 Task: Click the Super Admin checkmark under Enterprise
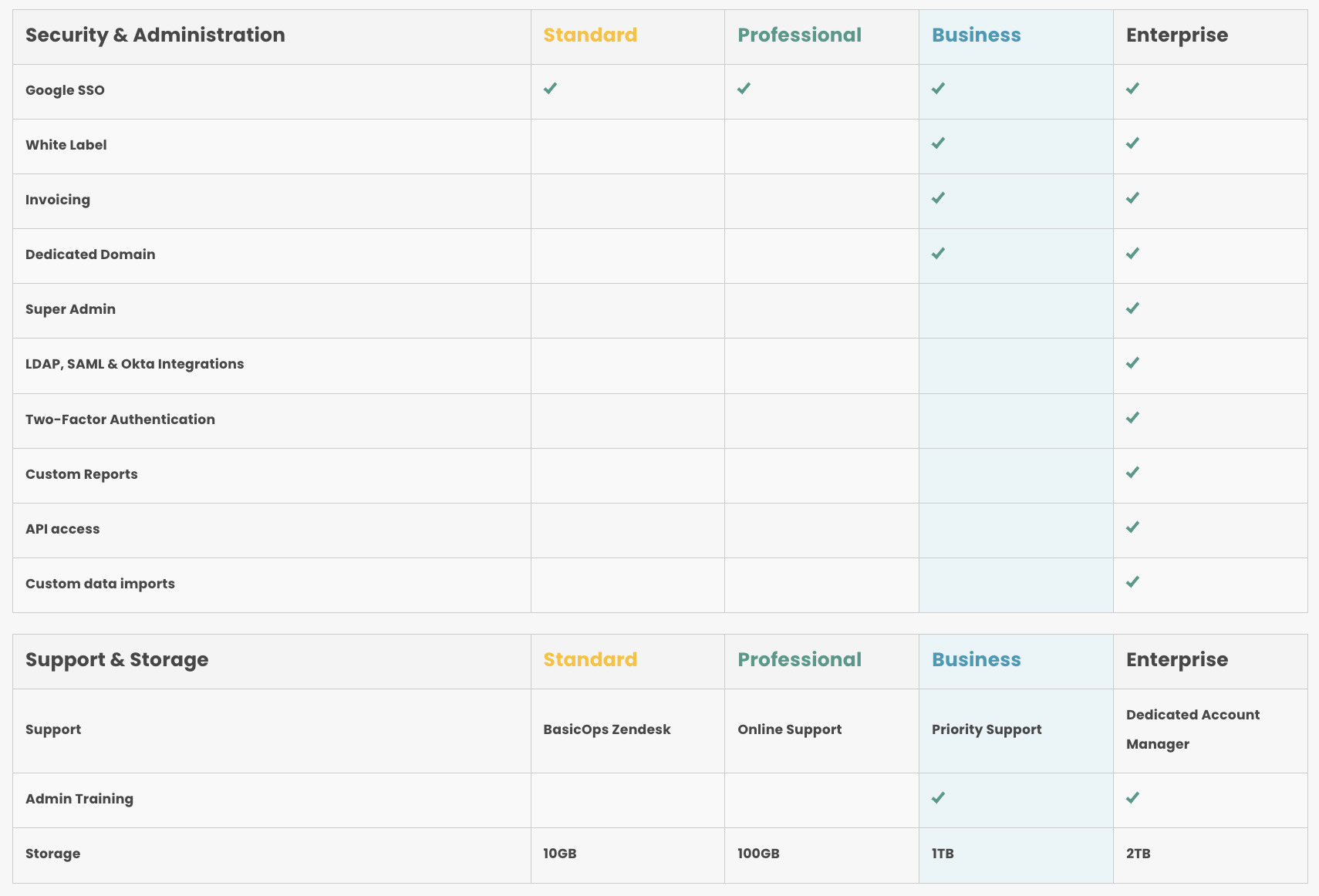coord(1132,308)
